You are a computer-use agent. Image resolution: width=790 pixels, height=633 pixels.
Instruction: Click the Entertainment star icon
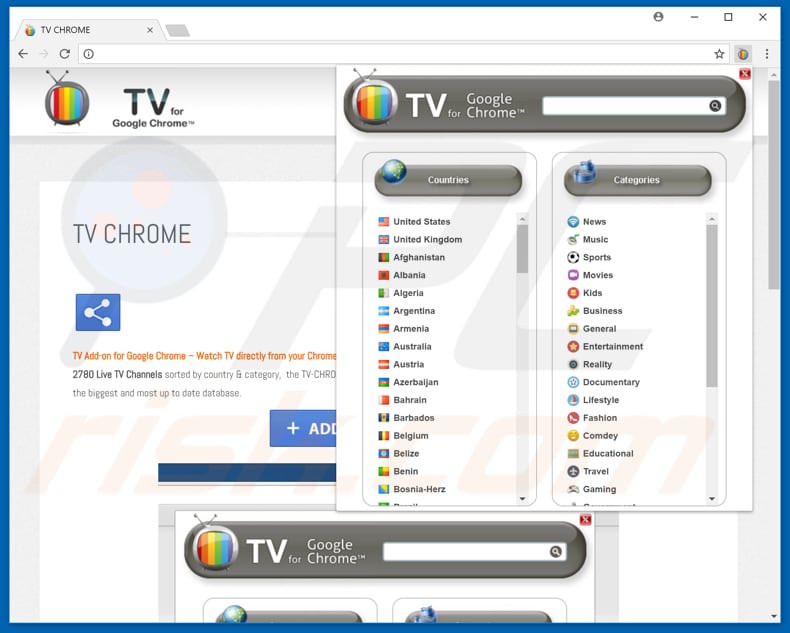[573, 346]
